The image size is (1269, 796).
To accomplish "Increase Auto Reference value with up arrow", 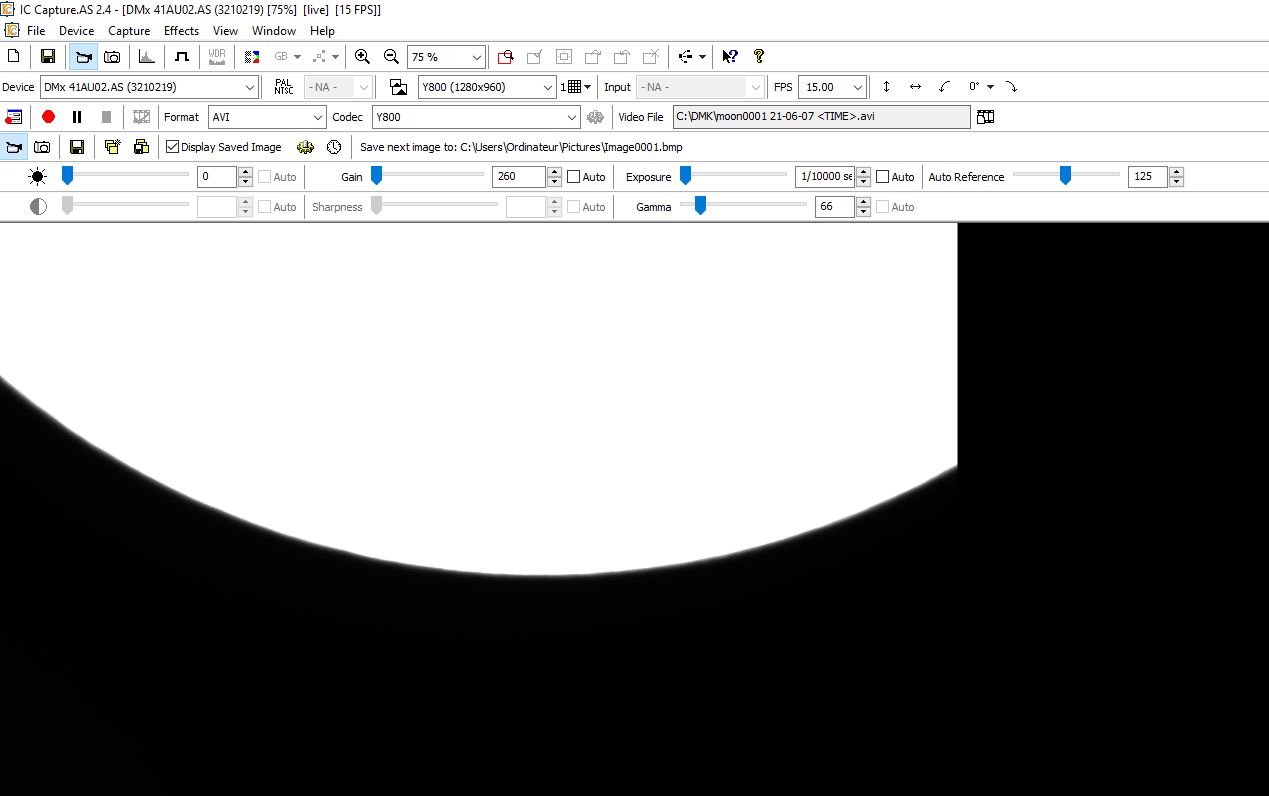I will click(1176, 172).
